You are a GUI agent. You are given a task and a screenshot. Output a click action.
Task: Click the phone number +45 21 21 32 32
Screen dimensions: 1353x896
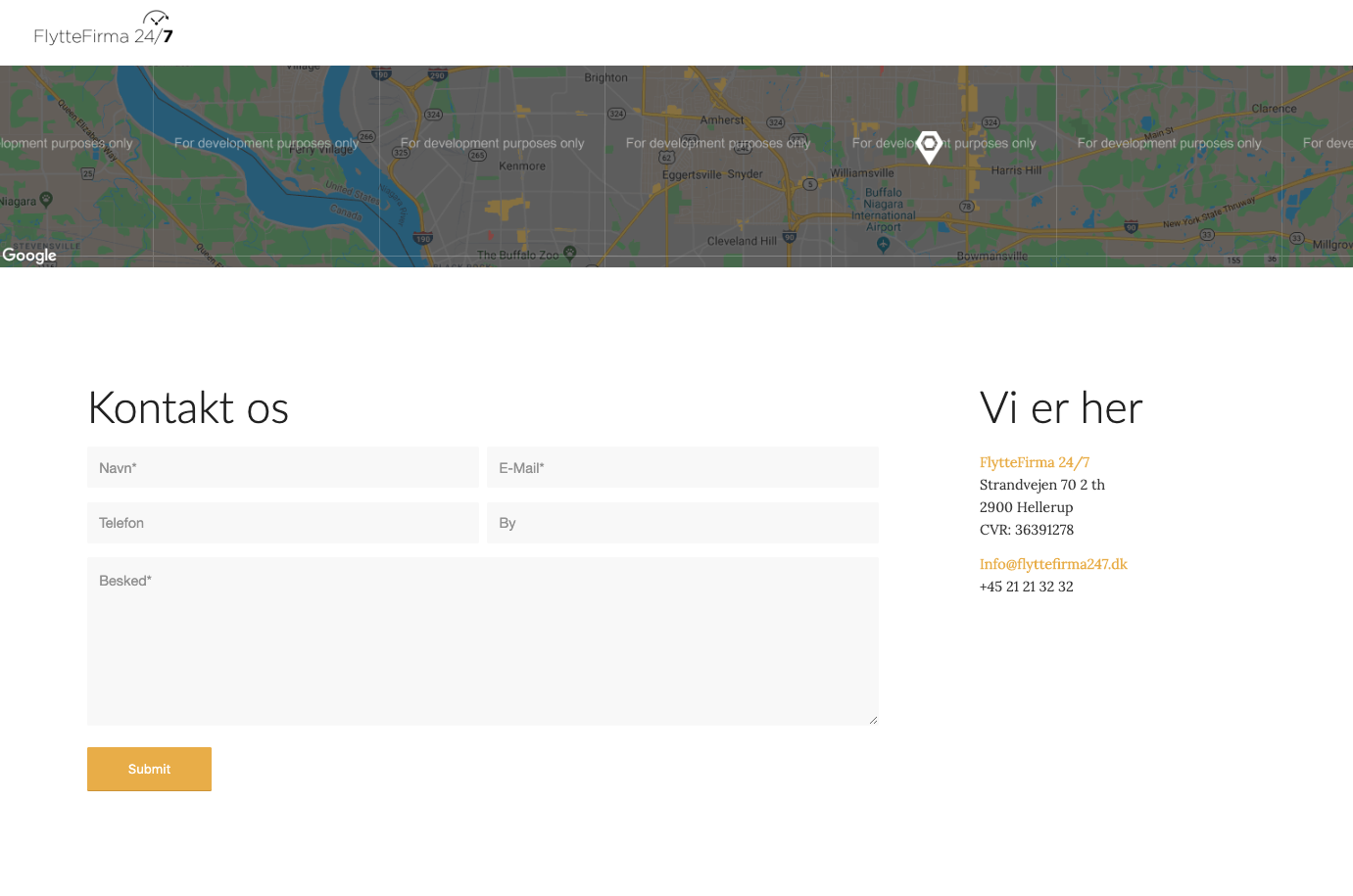point(1026,587)
